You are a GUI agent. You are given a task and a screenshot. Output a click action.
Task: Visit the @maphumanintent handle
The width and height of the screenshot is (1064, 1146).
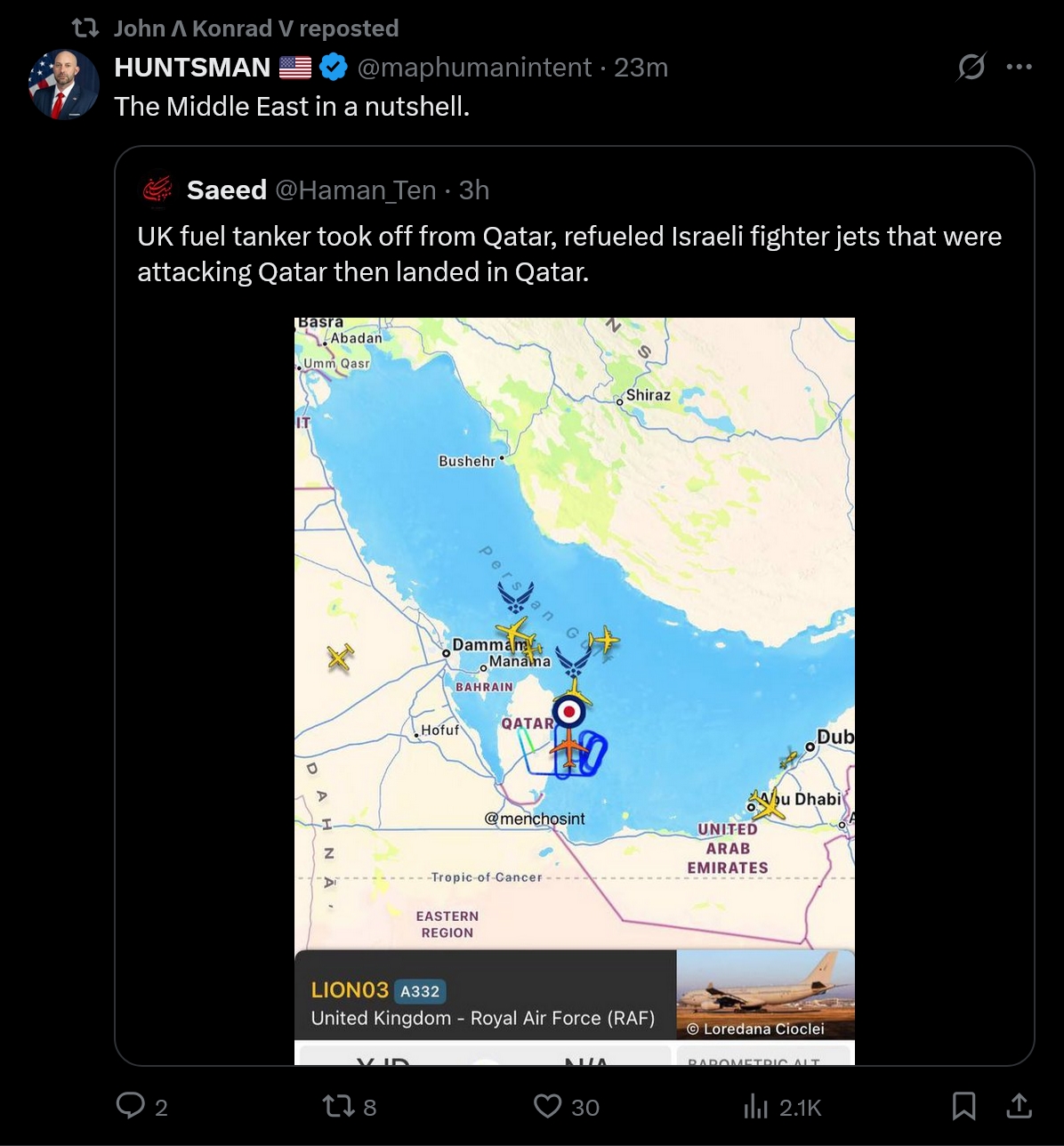pyautogui.click(x=474, y=68)
